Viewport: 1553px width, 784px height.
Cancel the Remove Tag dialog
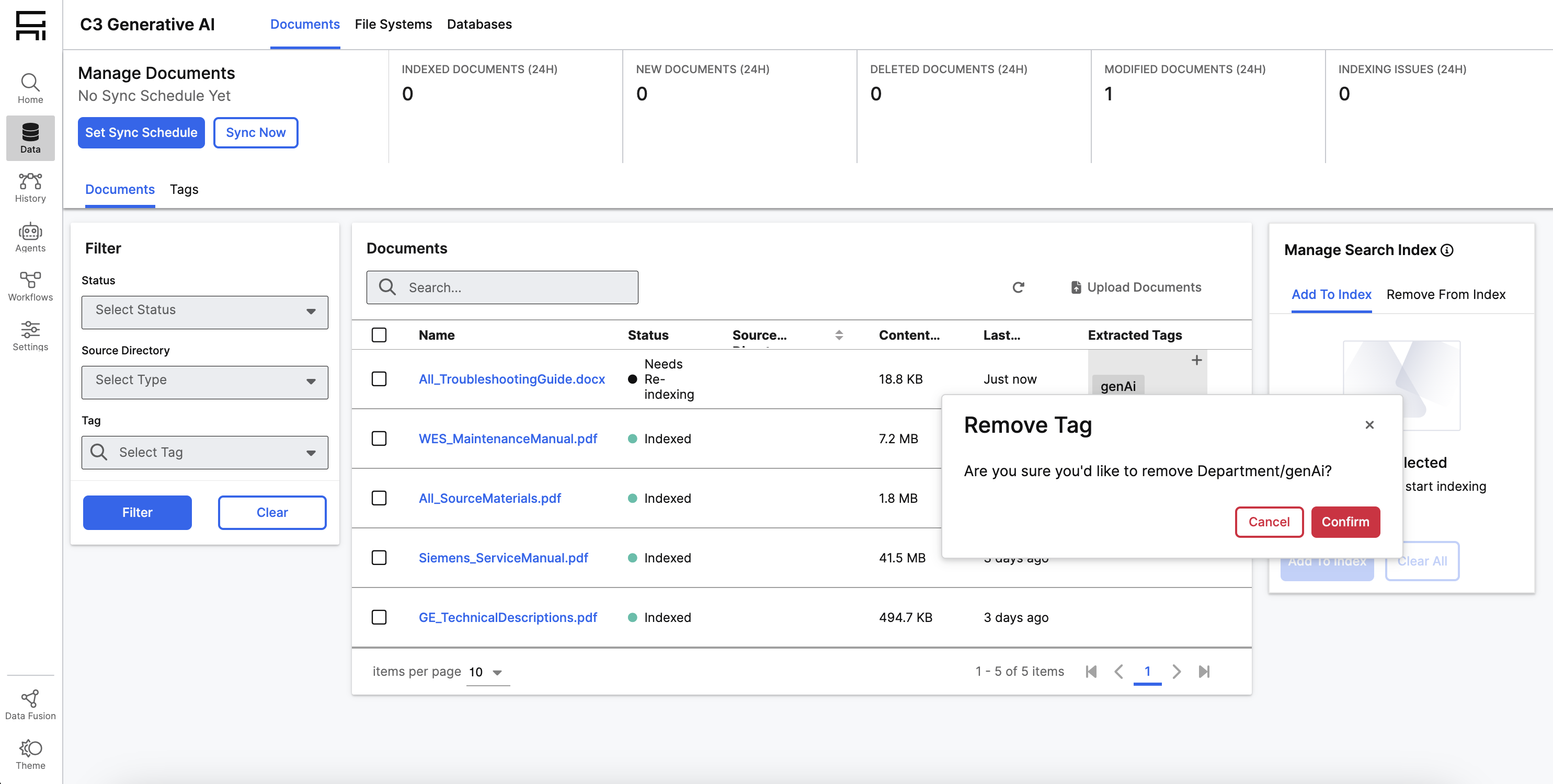click(x=1269, y=521)
